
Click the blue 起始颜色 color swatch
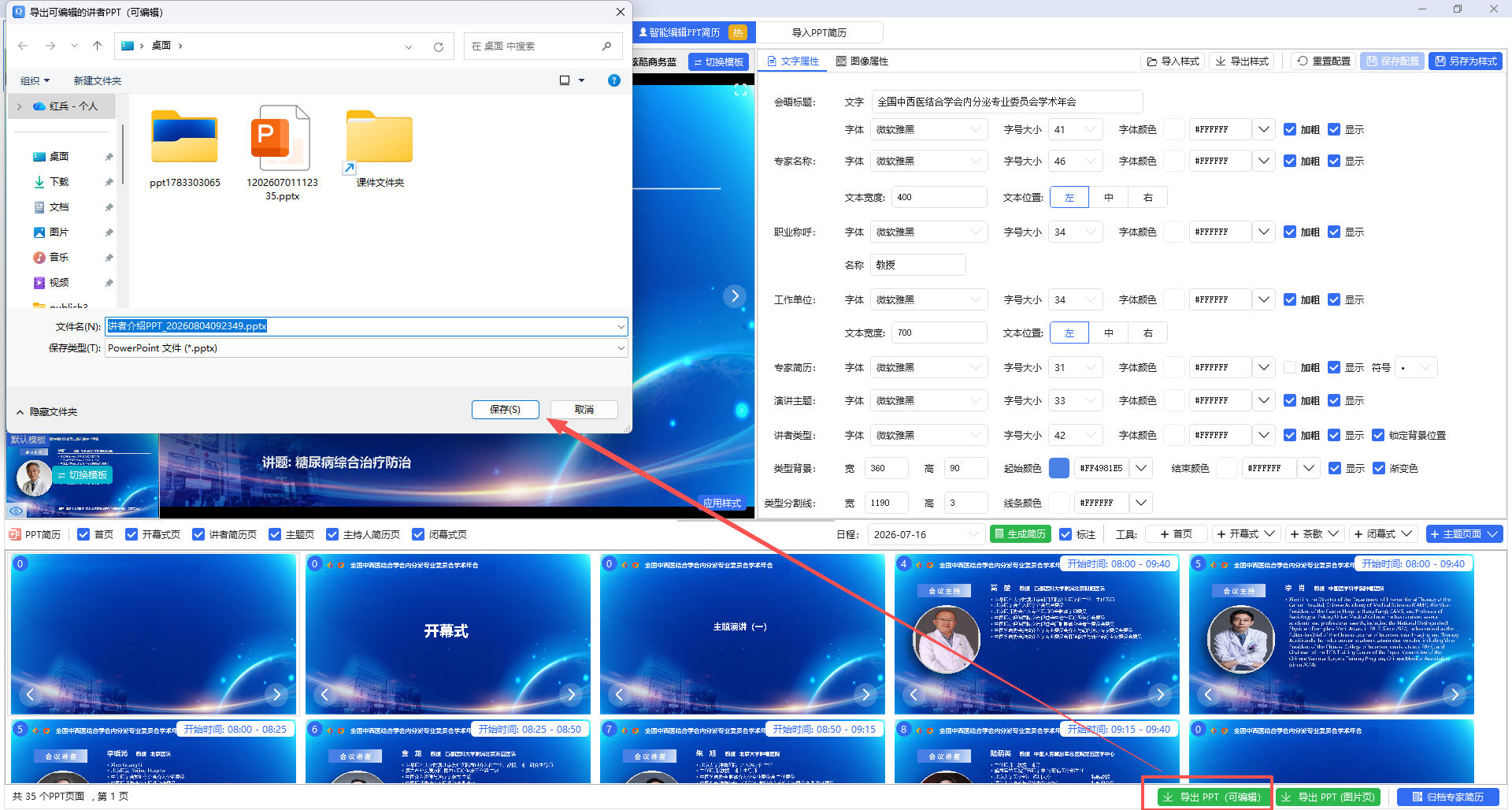click(1059, 468)
